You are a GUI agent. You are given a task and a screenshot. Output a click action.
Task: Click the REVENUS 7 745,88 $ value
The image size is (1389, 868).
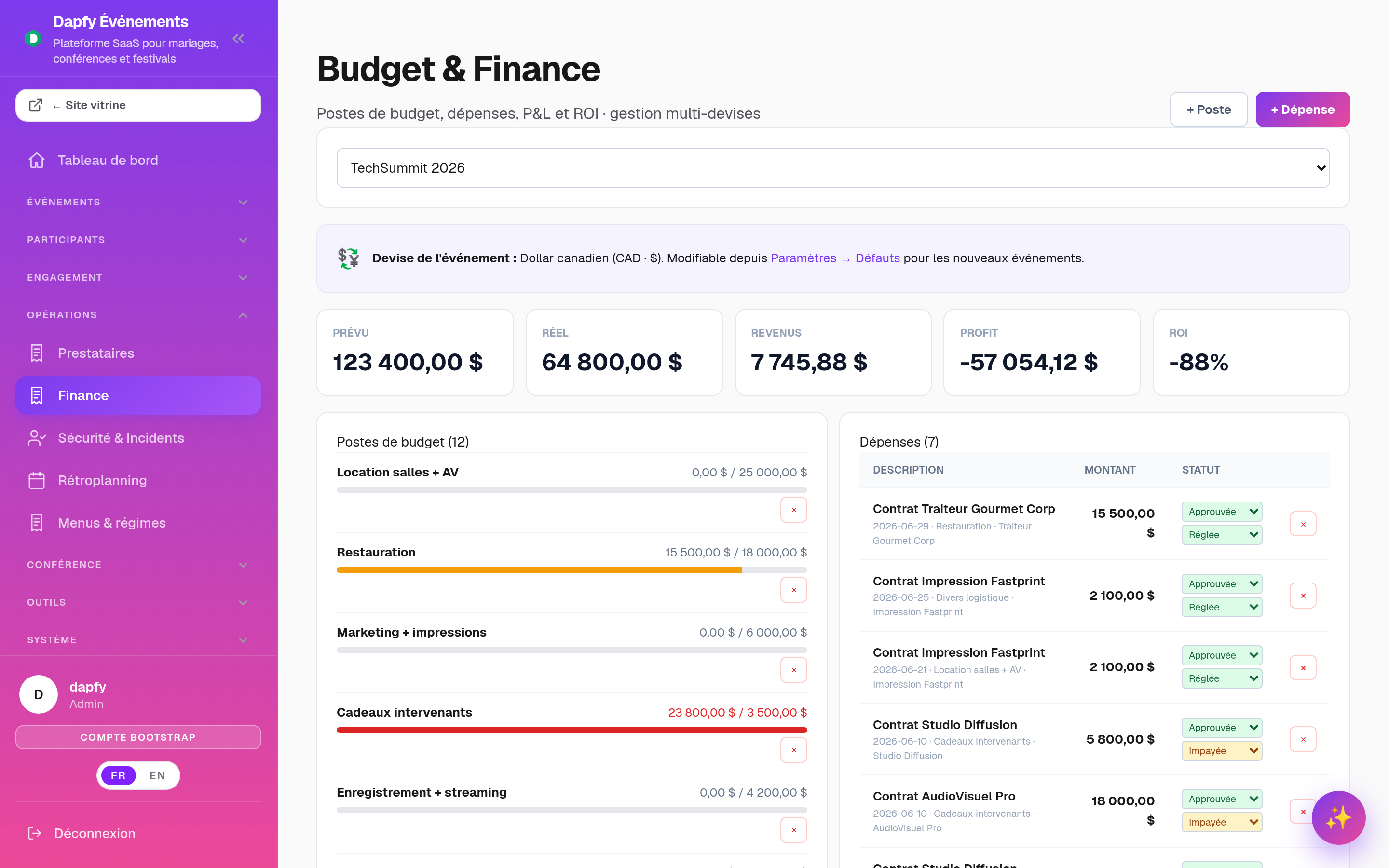(x=809, y=362)
